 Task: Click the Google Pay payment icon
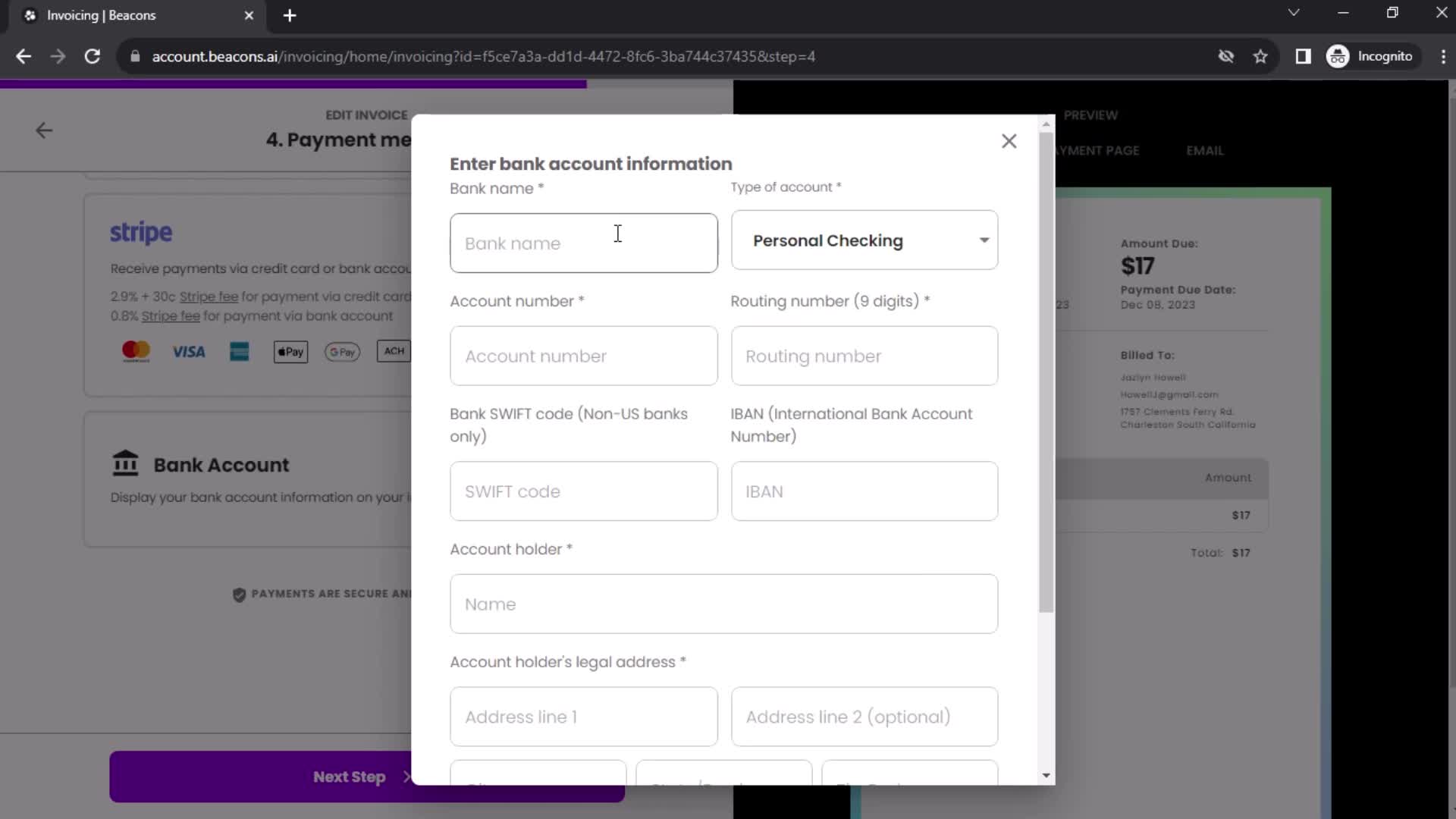click(343, 351)
